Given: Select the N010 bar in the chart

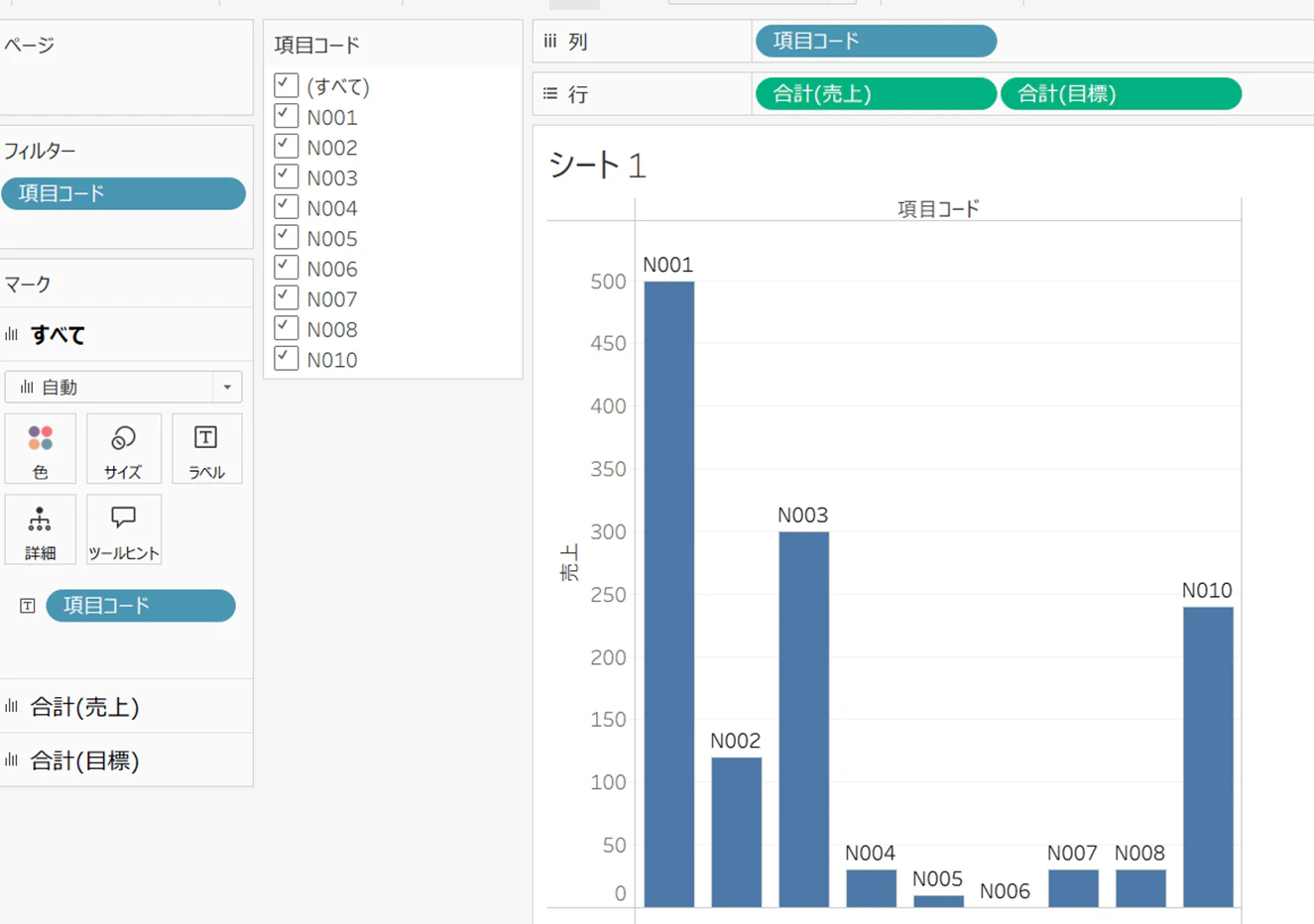Looking at the screenshot, I should [x=1208, y=757].
